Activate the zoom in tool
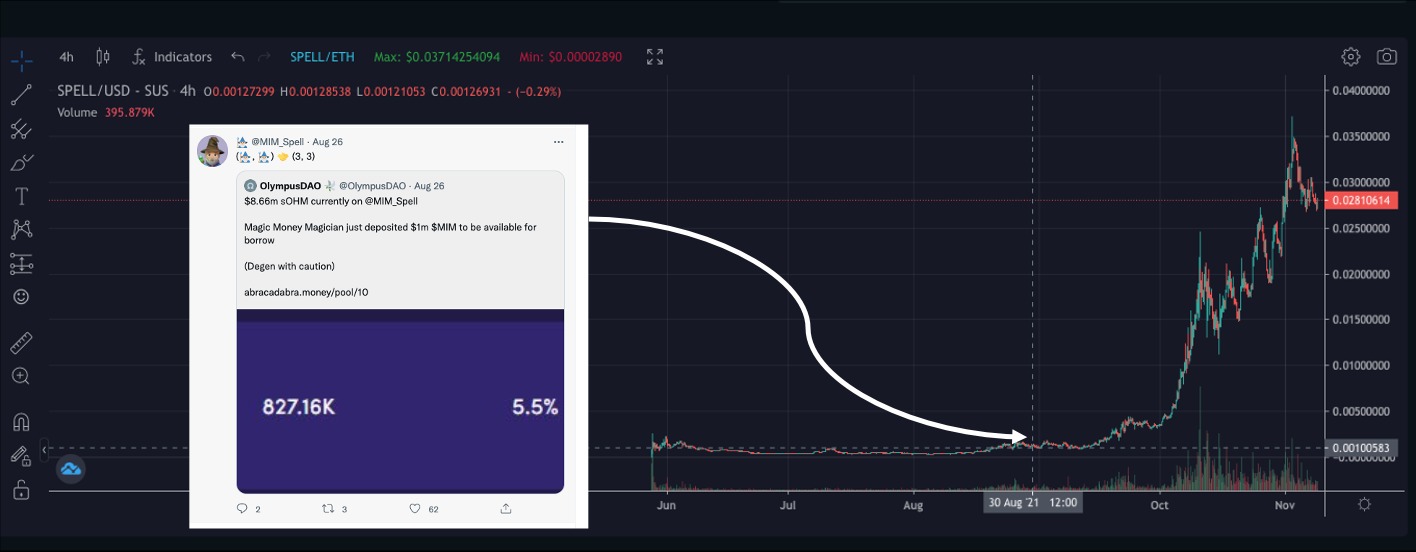Viewport: 1416px width, 552px height. point(21,377)
